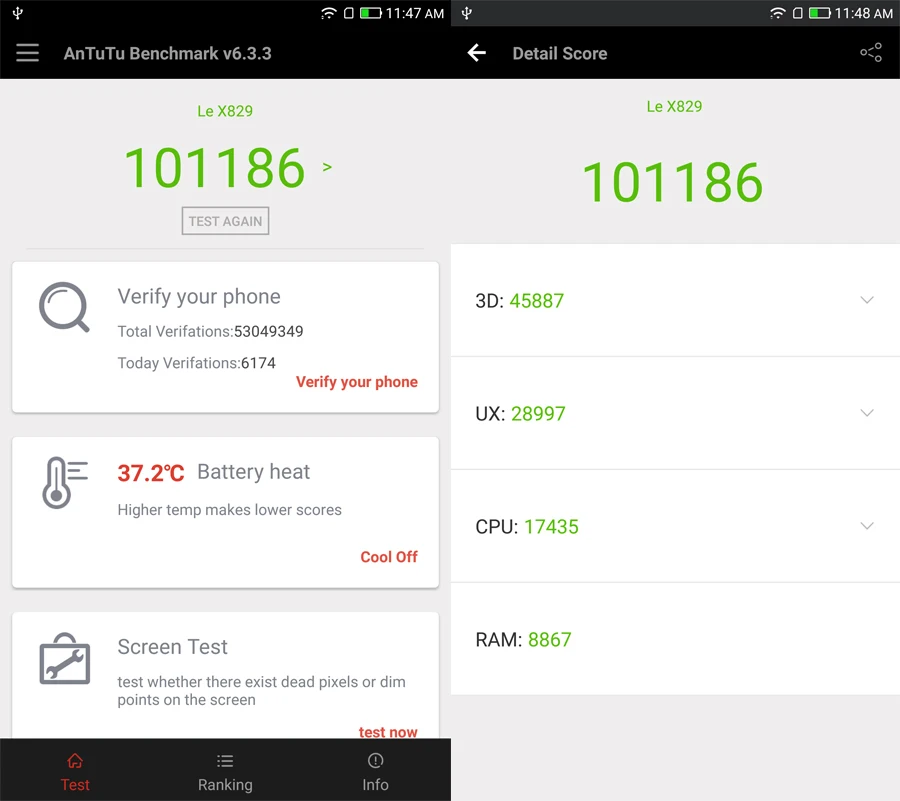Tap the back arrow on Detail Score
This screenshot has height=801, width=900.
pos(476,53)
